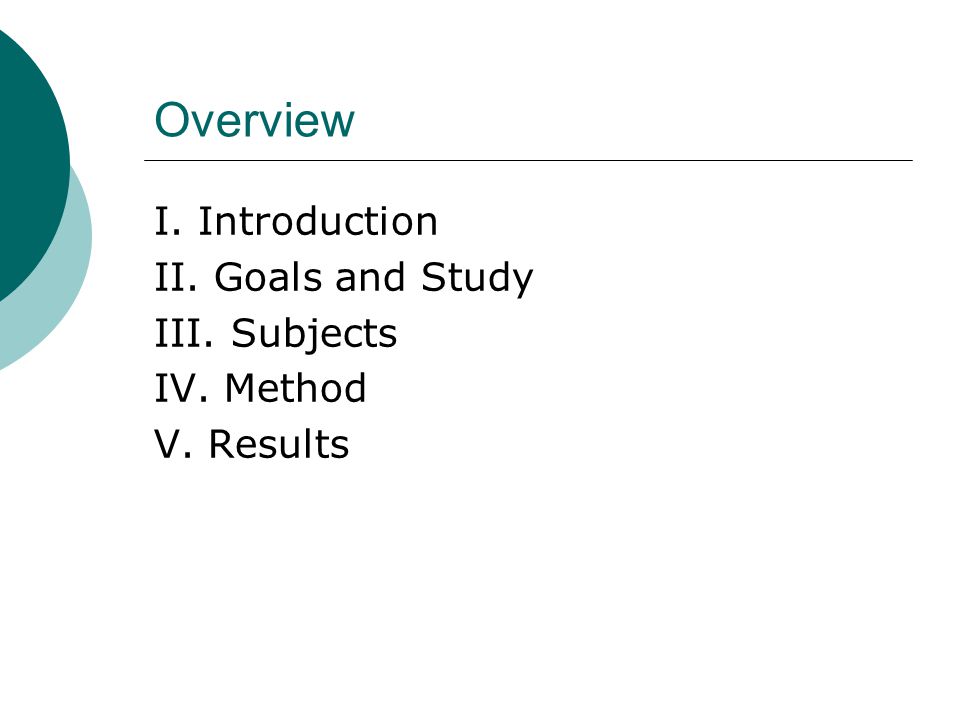Click the word Study

coord(477,279)
